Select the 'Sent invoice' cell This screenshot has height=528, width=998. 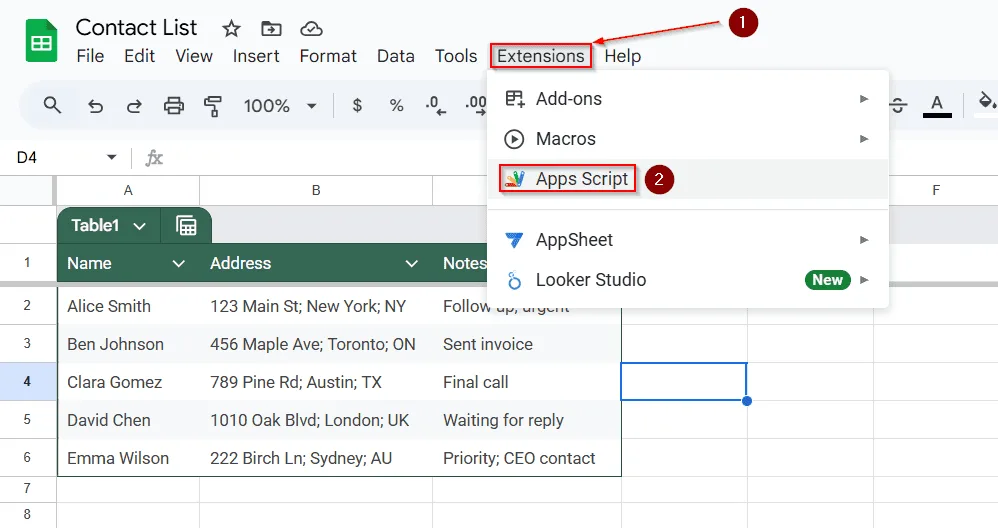(x=526, y=344)
